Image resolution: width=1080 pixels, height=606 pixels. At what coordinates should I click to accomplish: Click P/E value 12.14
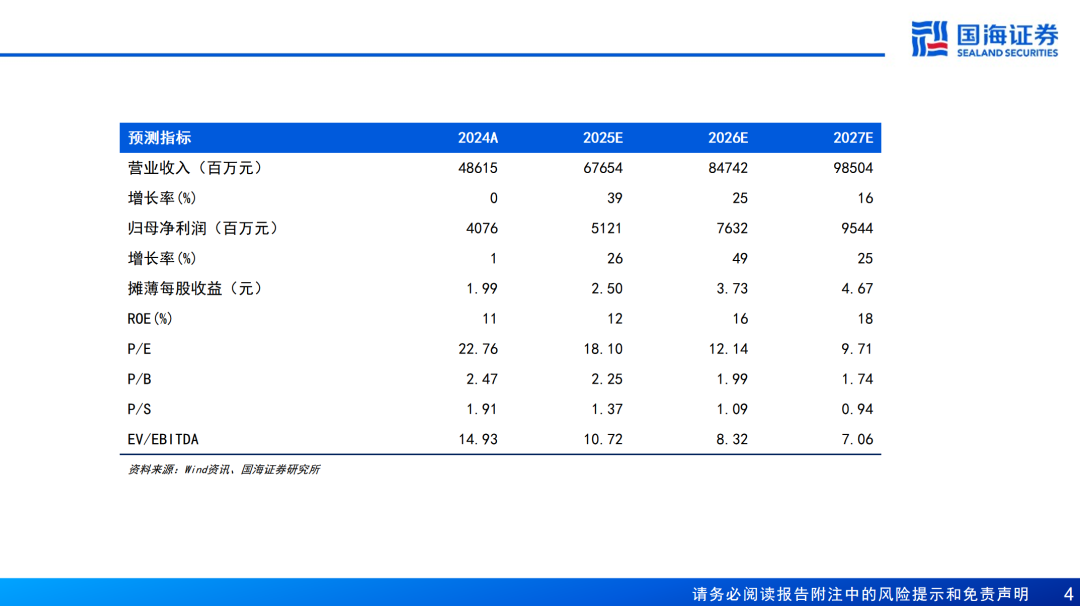pos(728,349)
